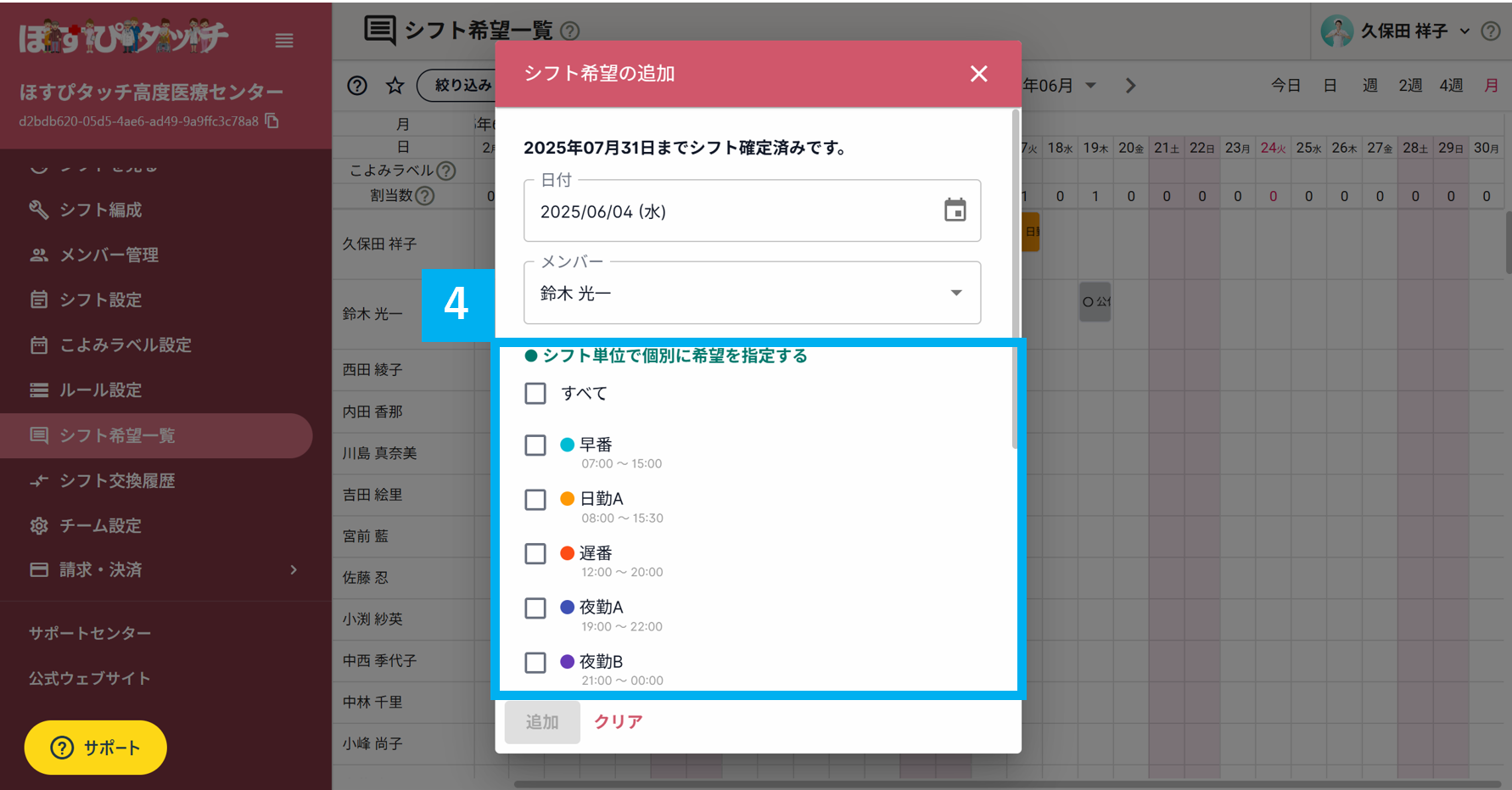The height and width of the screenshot is (790, 1512).
Task: Open the date picker calendar icon
Action: (955, 210)
